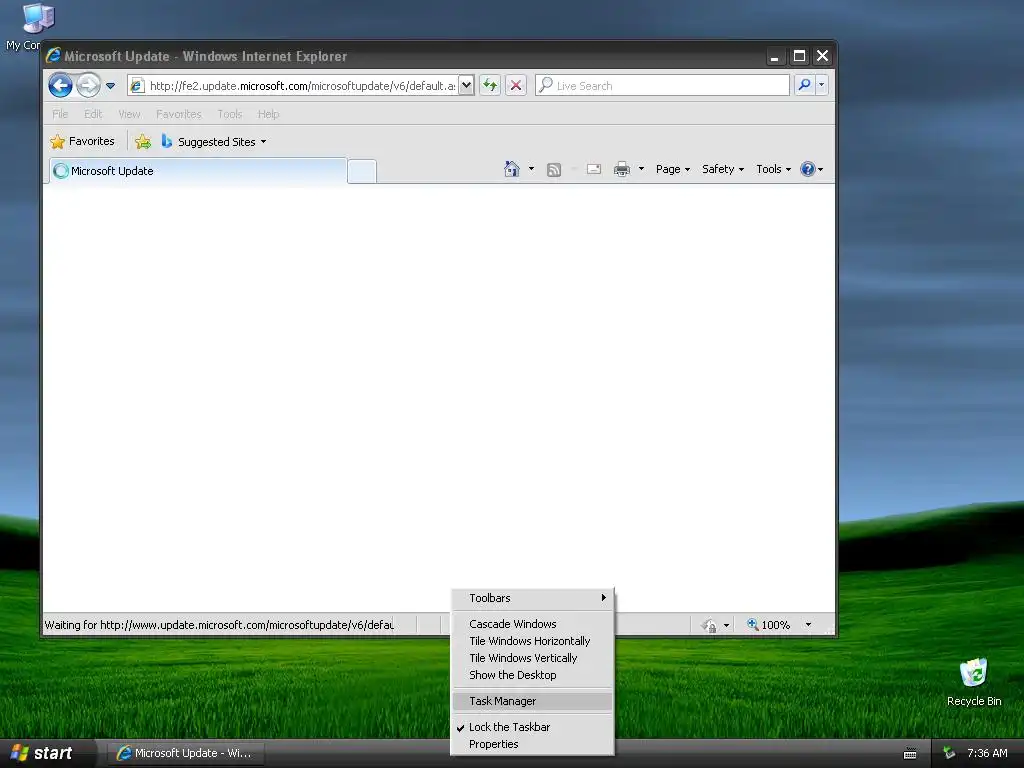Click the Help question mark icon
This screenshot has height=768, width=1024.
pyautogui.click(x=808, y=169)
